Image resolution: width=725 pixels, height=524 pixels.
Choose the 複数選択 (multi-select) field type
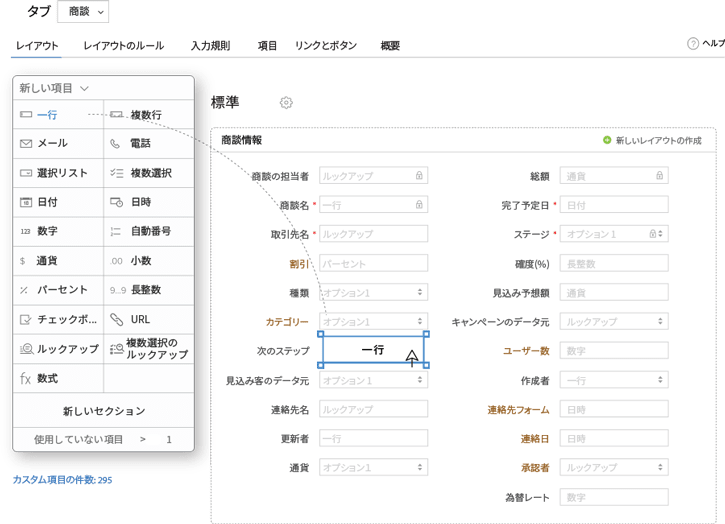coord(150,173)
